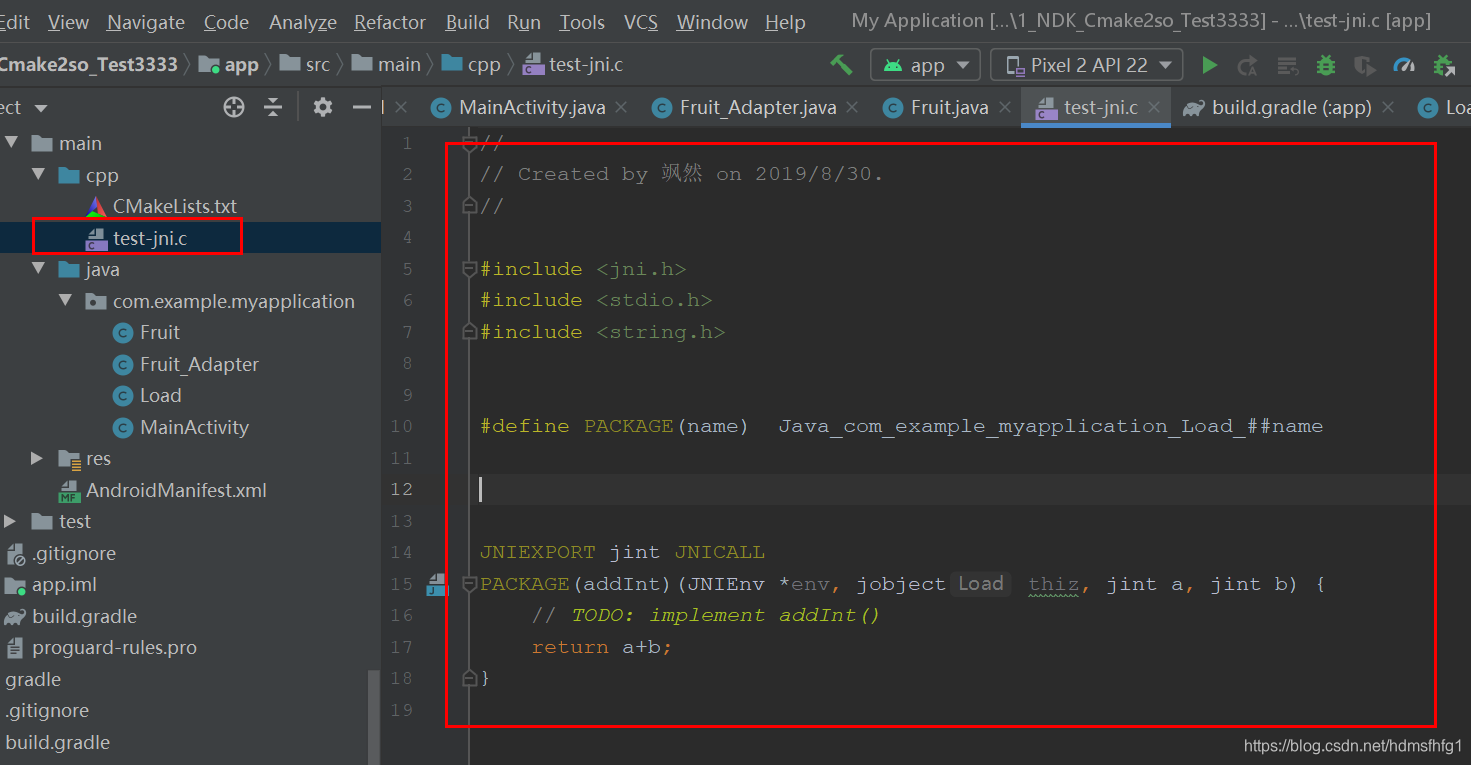Open the Run menu
Image resolution: width=1471 pixels, height=765 pixels.
(x=524, y=22)
